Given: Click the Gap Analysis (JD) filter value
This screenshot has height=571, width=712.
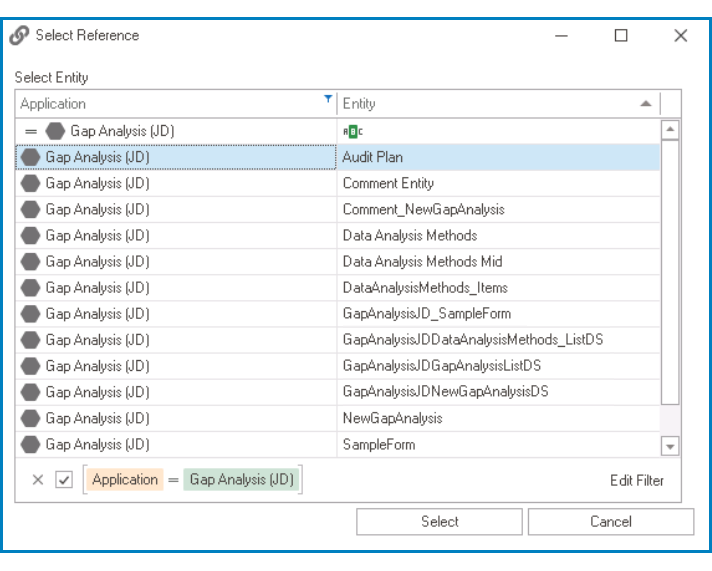Looking at the screenshot, I should [242, 480].
